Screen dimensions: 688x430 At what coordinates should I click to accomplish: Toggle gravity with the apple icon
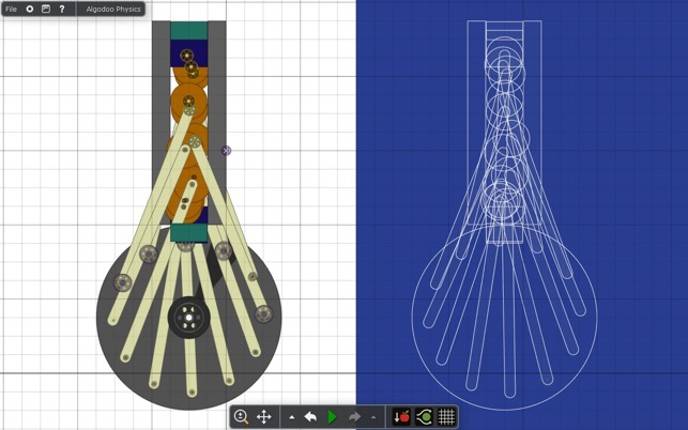(x=401, y=417)
